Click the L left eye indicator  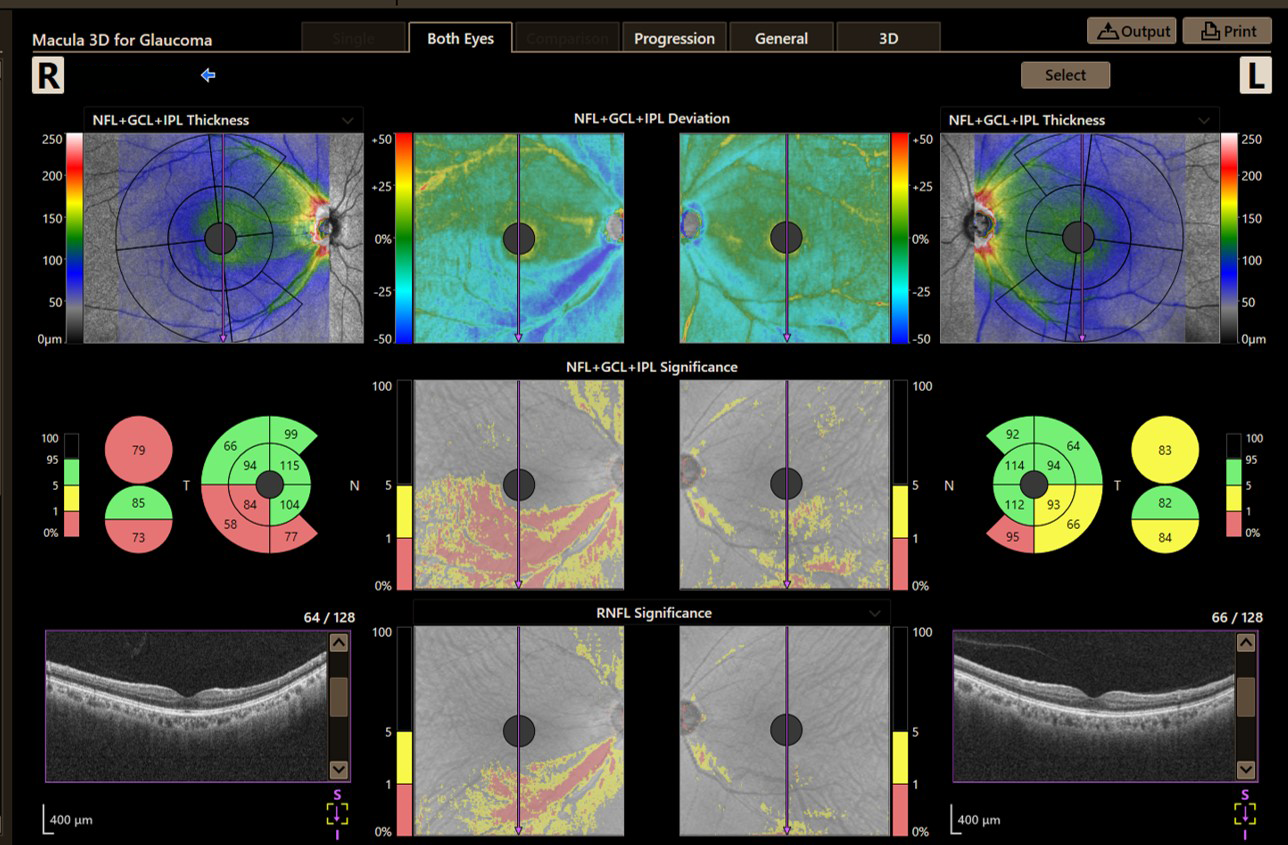(1256, 76)
